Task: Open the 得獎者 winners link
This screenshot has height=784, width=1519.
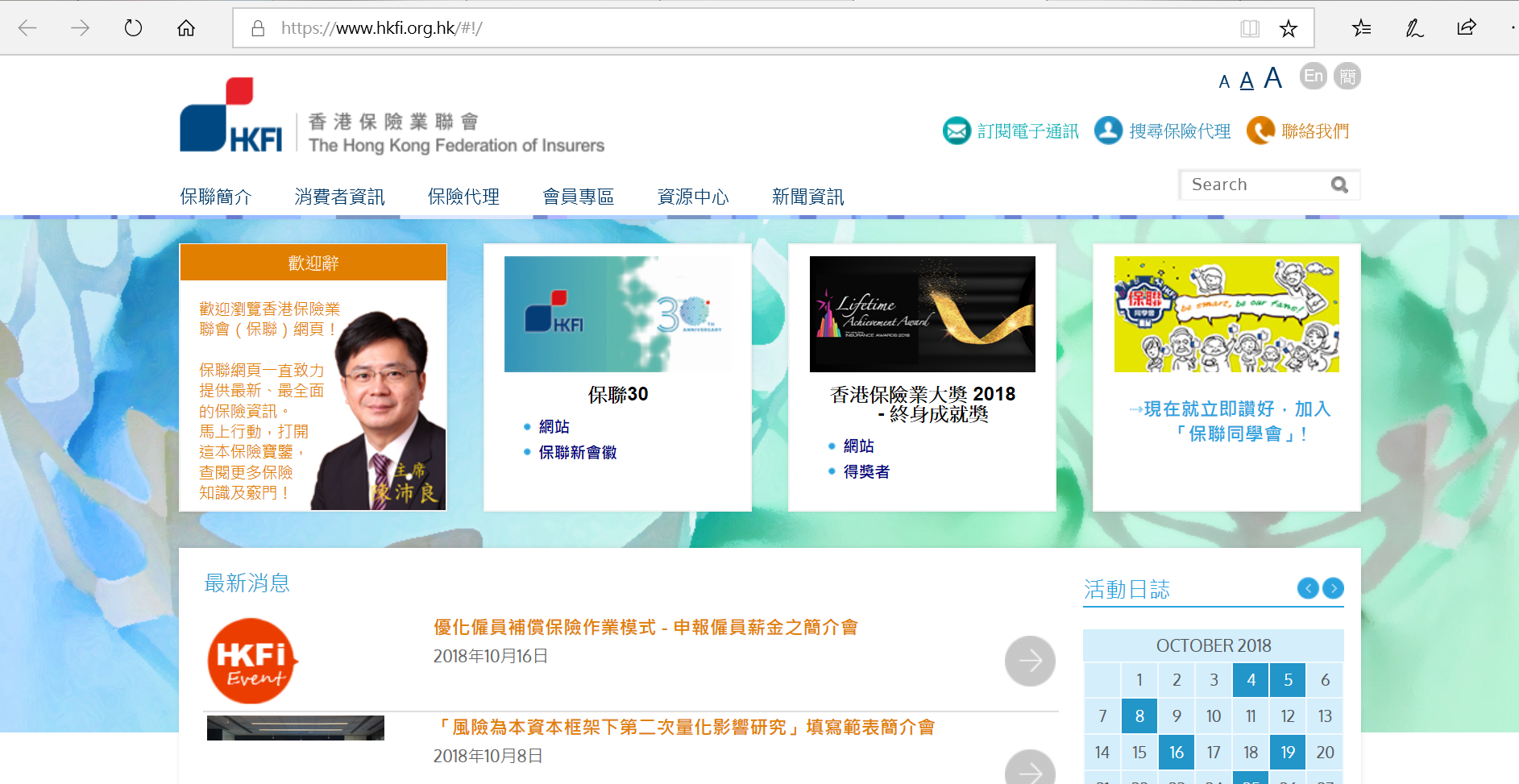Action: [866, 472]
